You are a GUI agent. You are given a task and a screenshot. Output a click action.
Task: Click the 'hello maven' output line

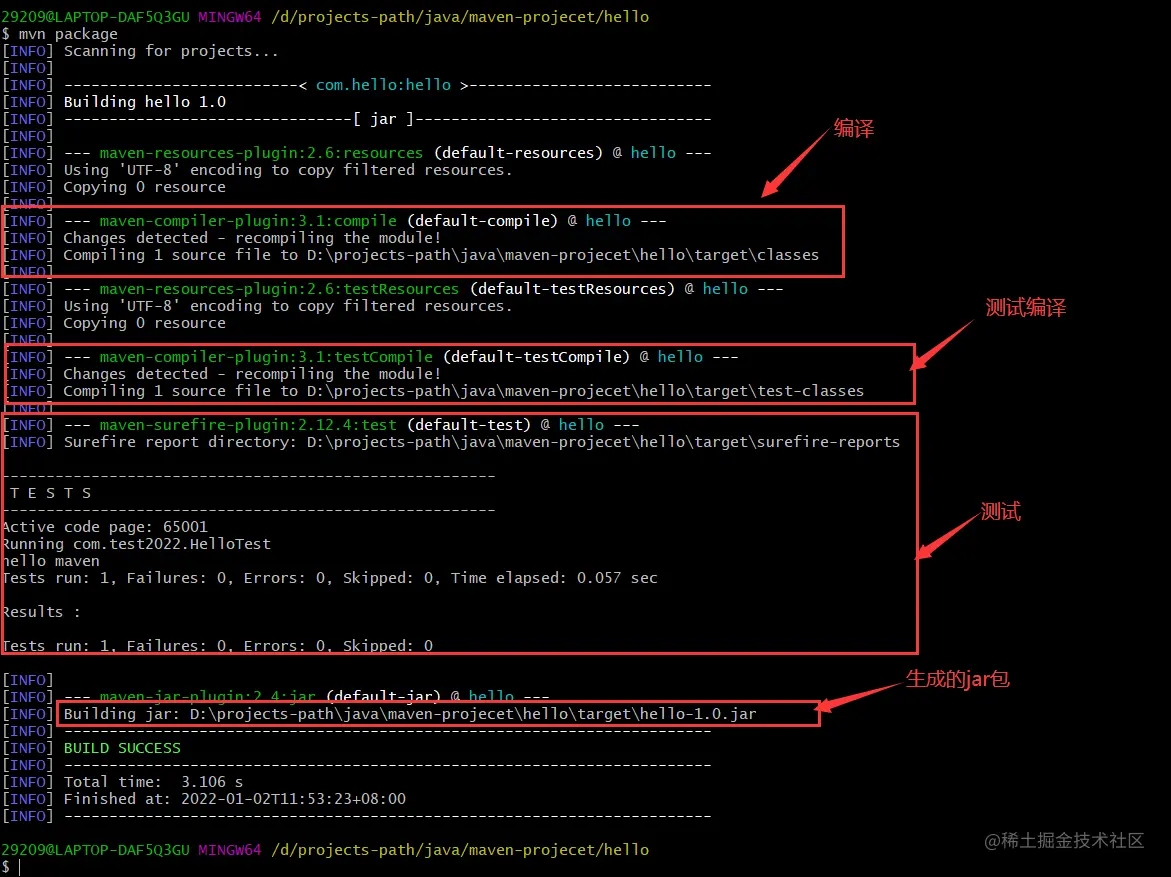click(51, 562)
